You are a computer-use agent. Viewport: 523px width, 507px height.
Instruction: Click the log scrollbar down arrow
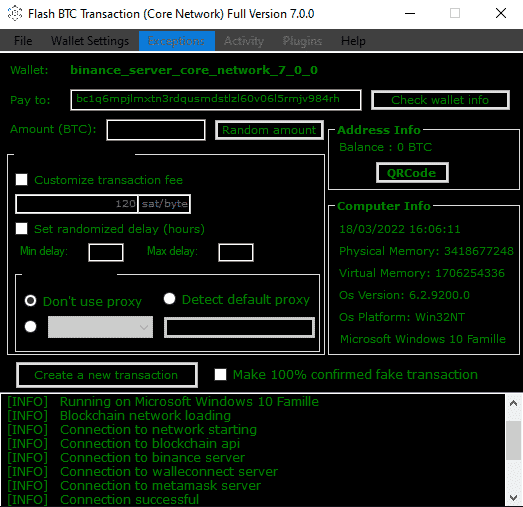click(513, 498)
